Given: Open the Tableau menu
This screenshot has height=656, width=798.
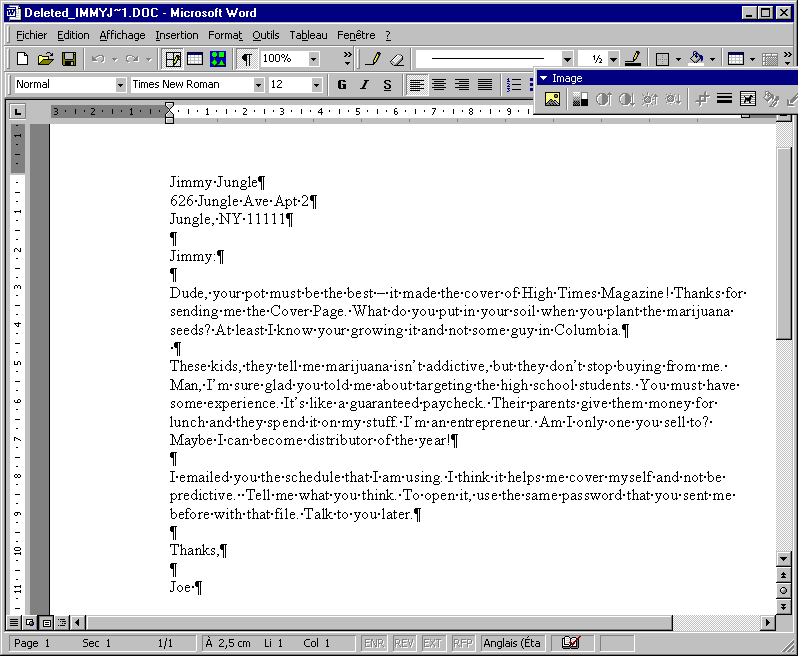Looking at the screenshot, I should 308,35.
